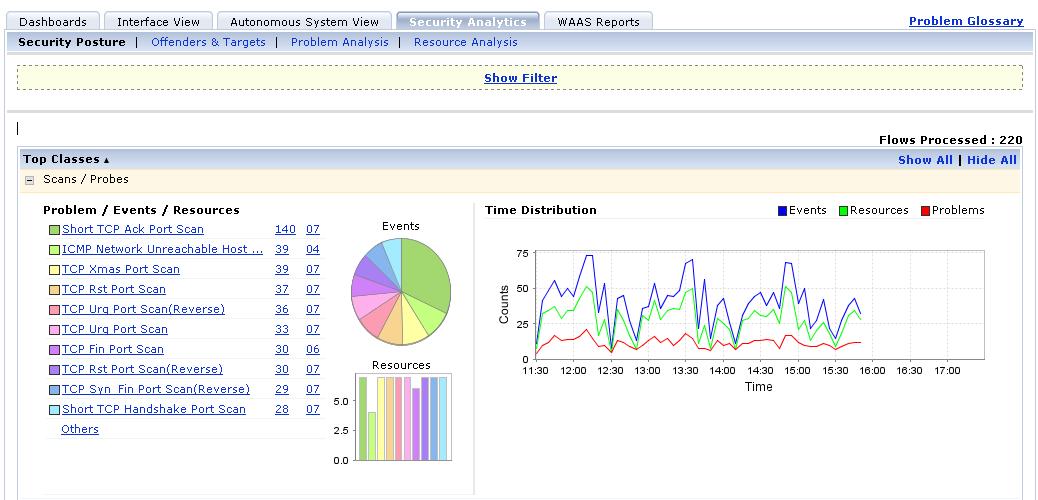1038x500 pixels.
Task: Open the Others problems link
Action: click(80, 430)
